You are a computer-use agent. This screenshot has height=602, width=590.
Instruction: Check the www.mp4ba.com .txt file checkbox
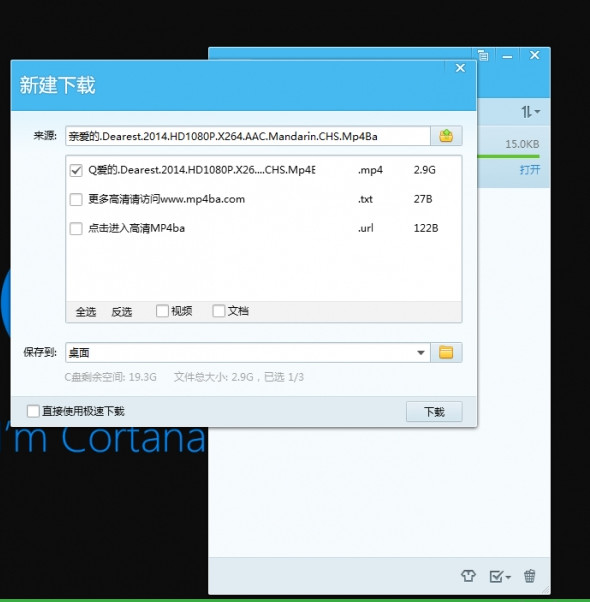click(76, 199)
